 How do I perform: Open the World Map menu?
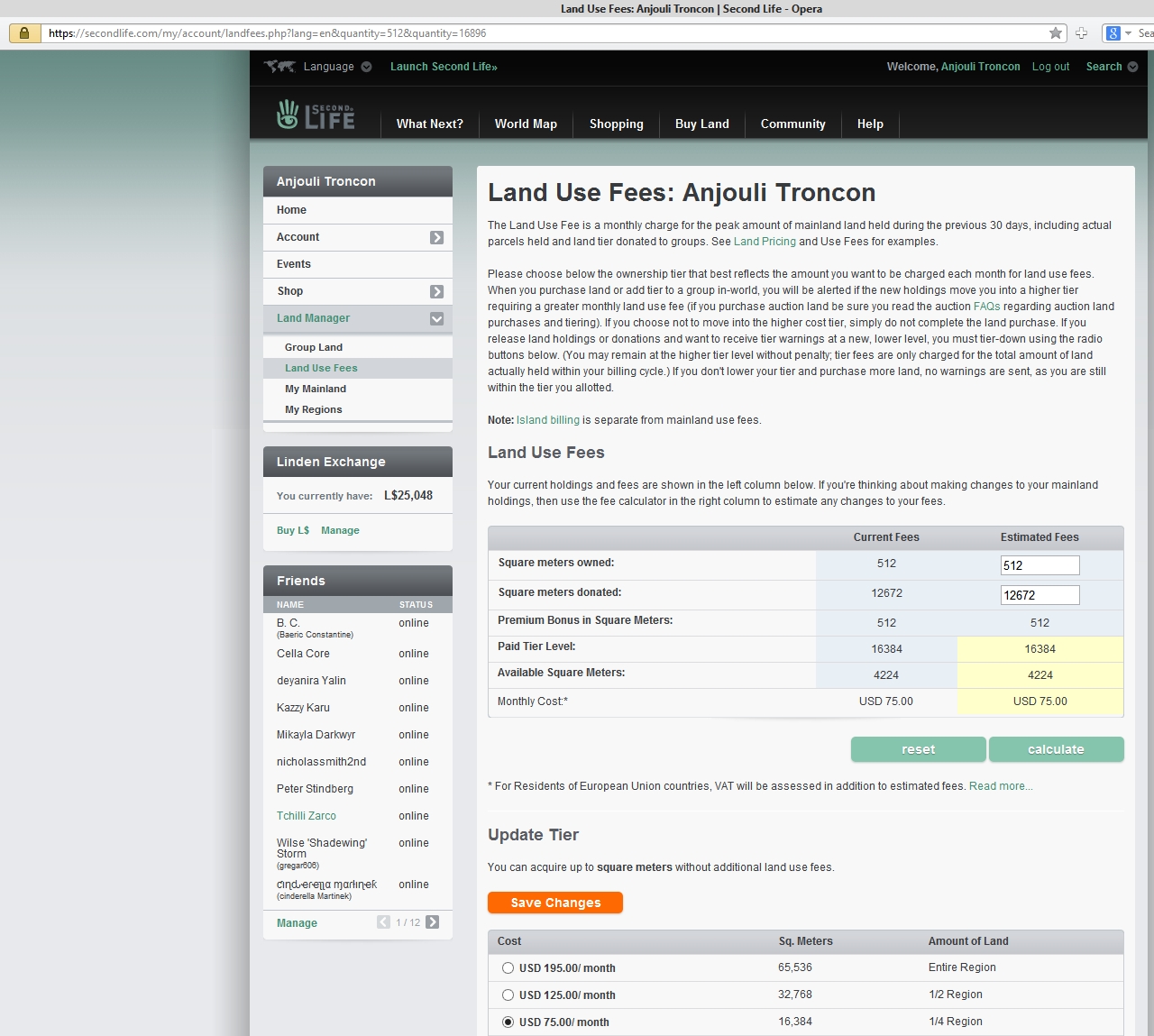[x=526, y=124]
